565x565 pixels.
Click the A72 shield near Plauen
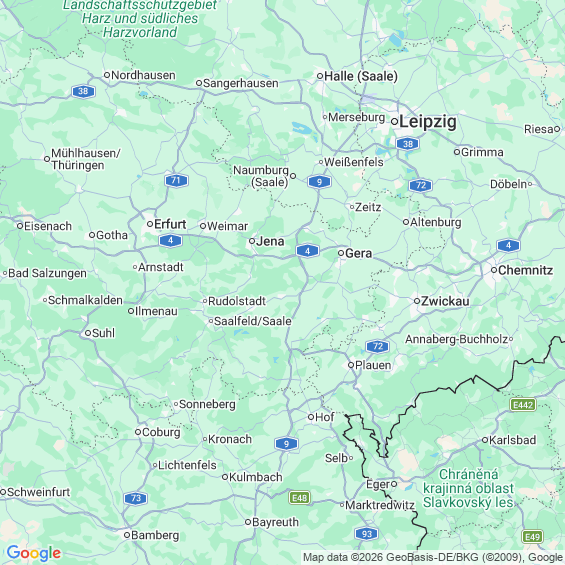[377, 347]
